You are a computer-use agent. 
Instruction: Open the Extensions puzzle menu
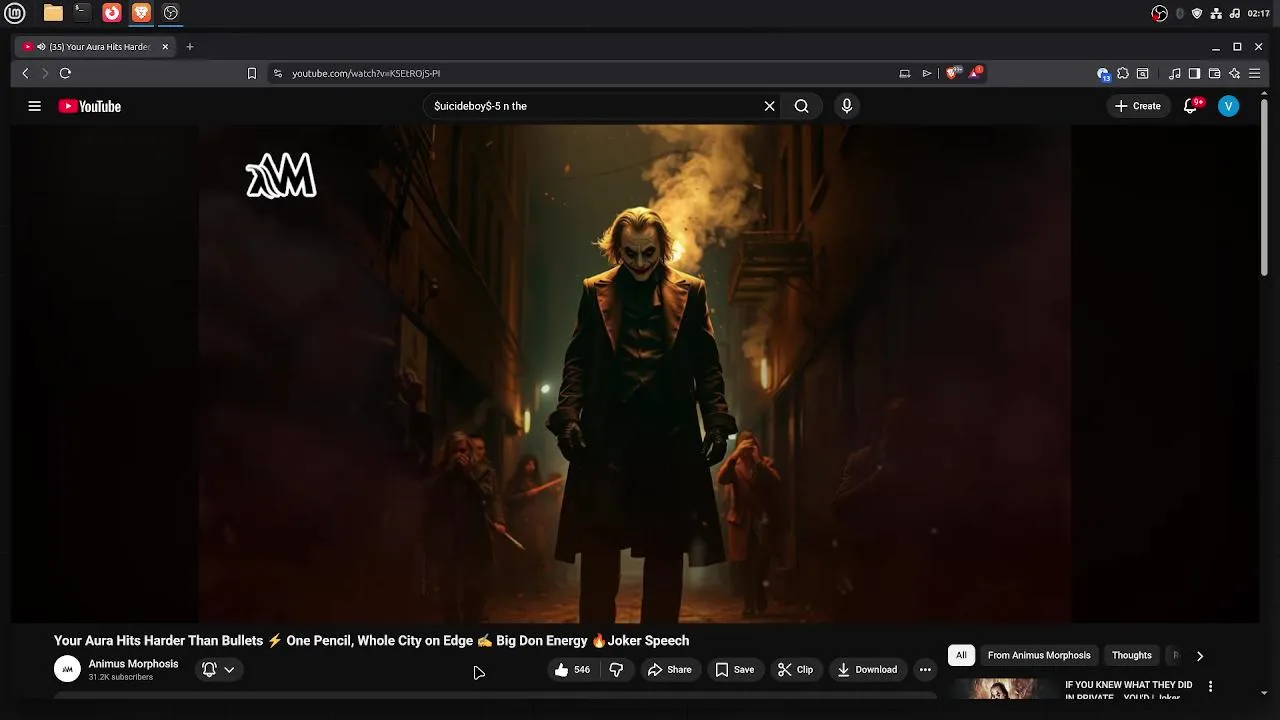(1123, 73)
